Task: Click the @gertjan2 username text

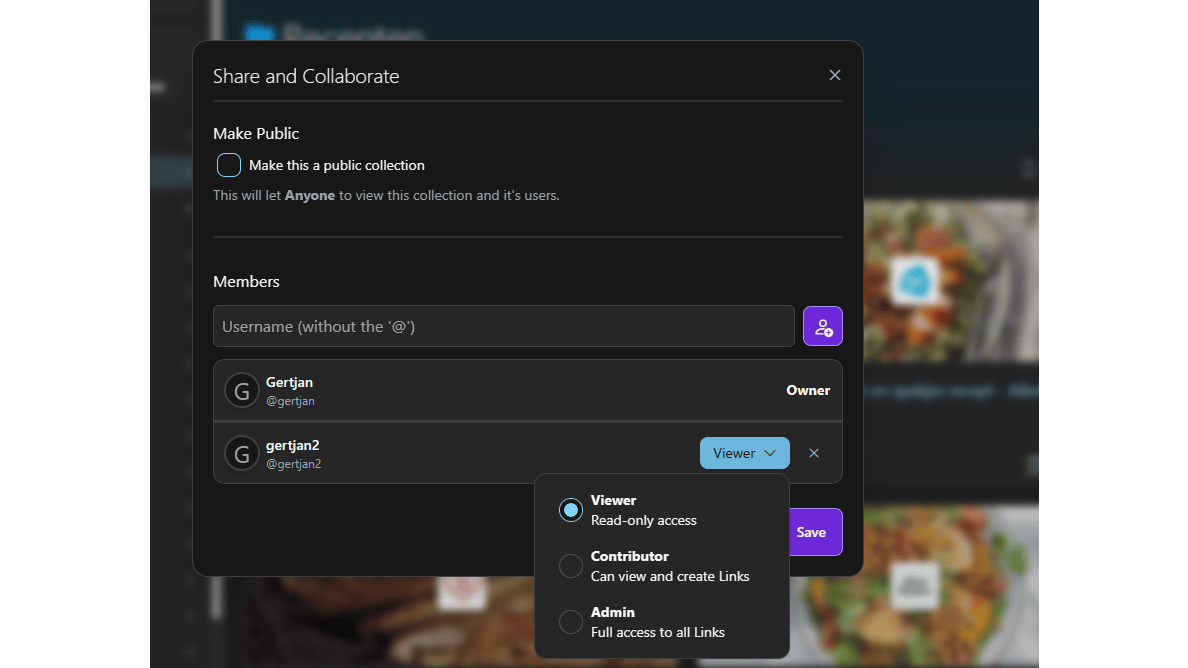Action: (x=293, y=464)
